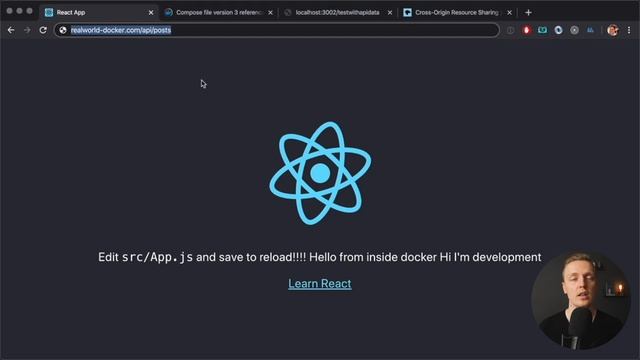Close the localhost:3002 tab
640x360 pixels.
click(x=390, y=13)
